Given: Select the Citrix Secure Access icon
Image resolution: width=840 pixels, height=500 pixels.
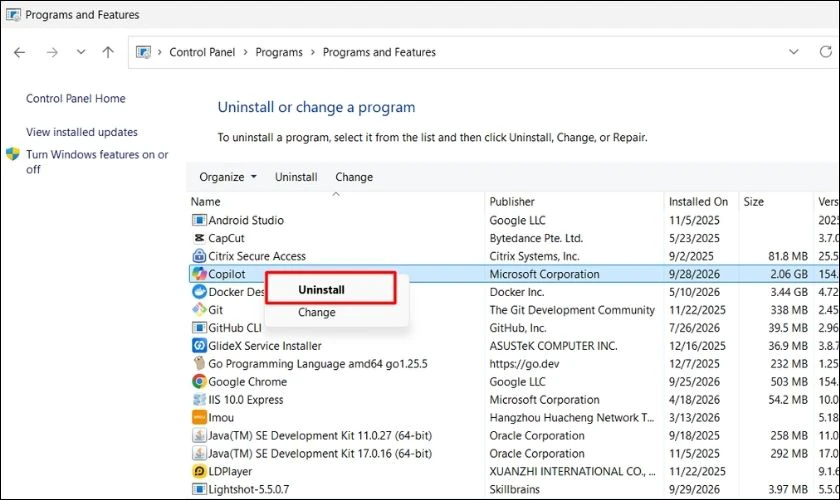Looking at the screenshot, I should point(199,256).
